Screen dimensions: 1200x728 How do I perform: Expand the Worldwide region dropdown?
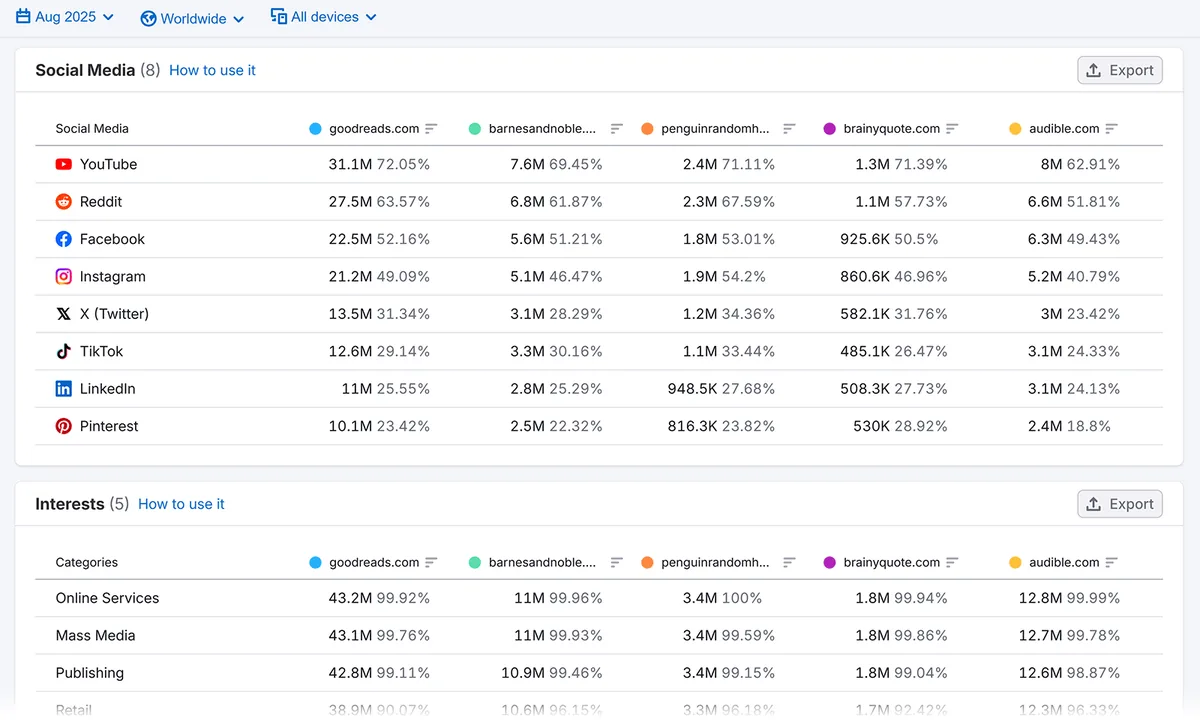[x=192, y=19]
